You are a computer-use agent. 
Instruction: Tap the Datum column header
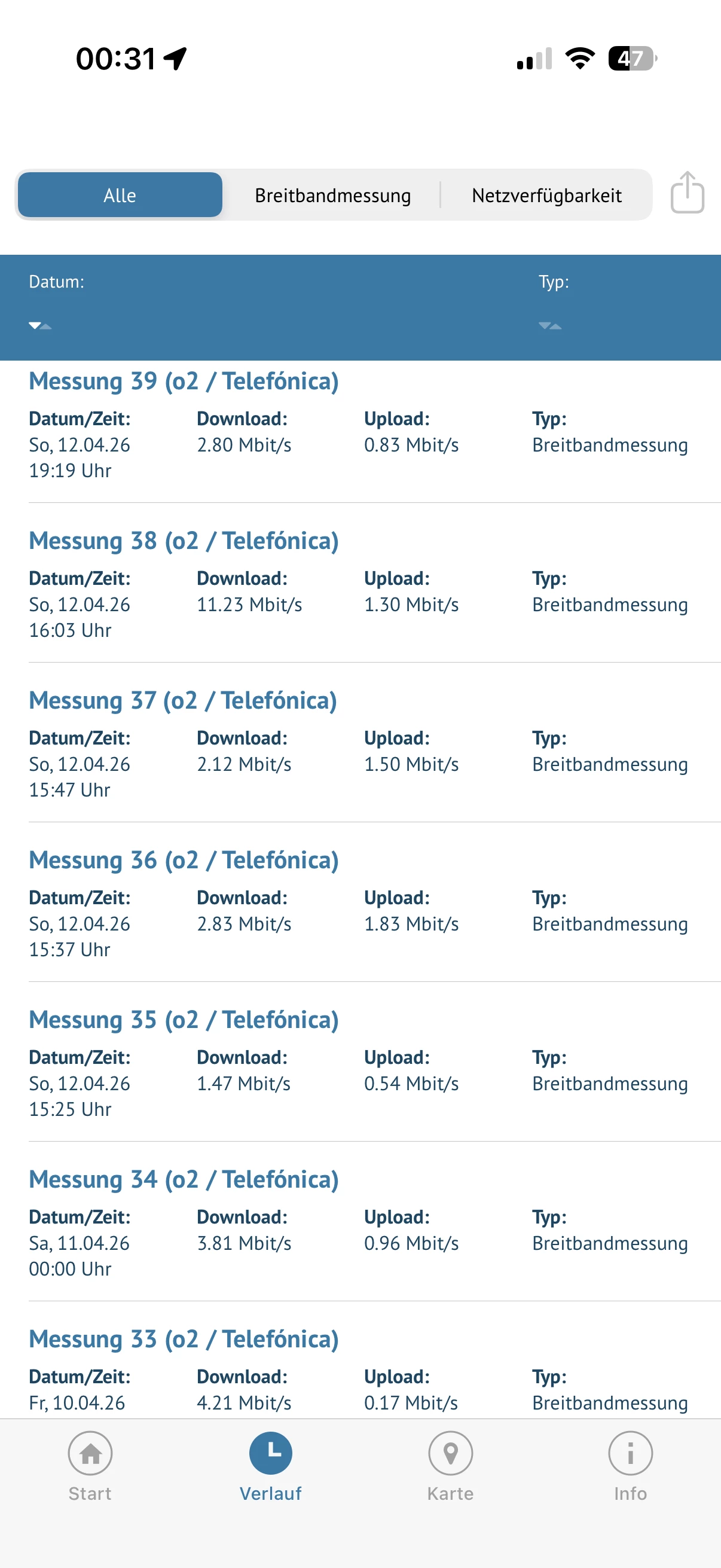pos(57,282)
